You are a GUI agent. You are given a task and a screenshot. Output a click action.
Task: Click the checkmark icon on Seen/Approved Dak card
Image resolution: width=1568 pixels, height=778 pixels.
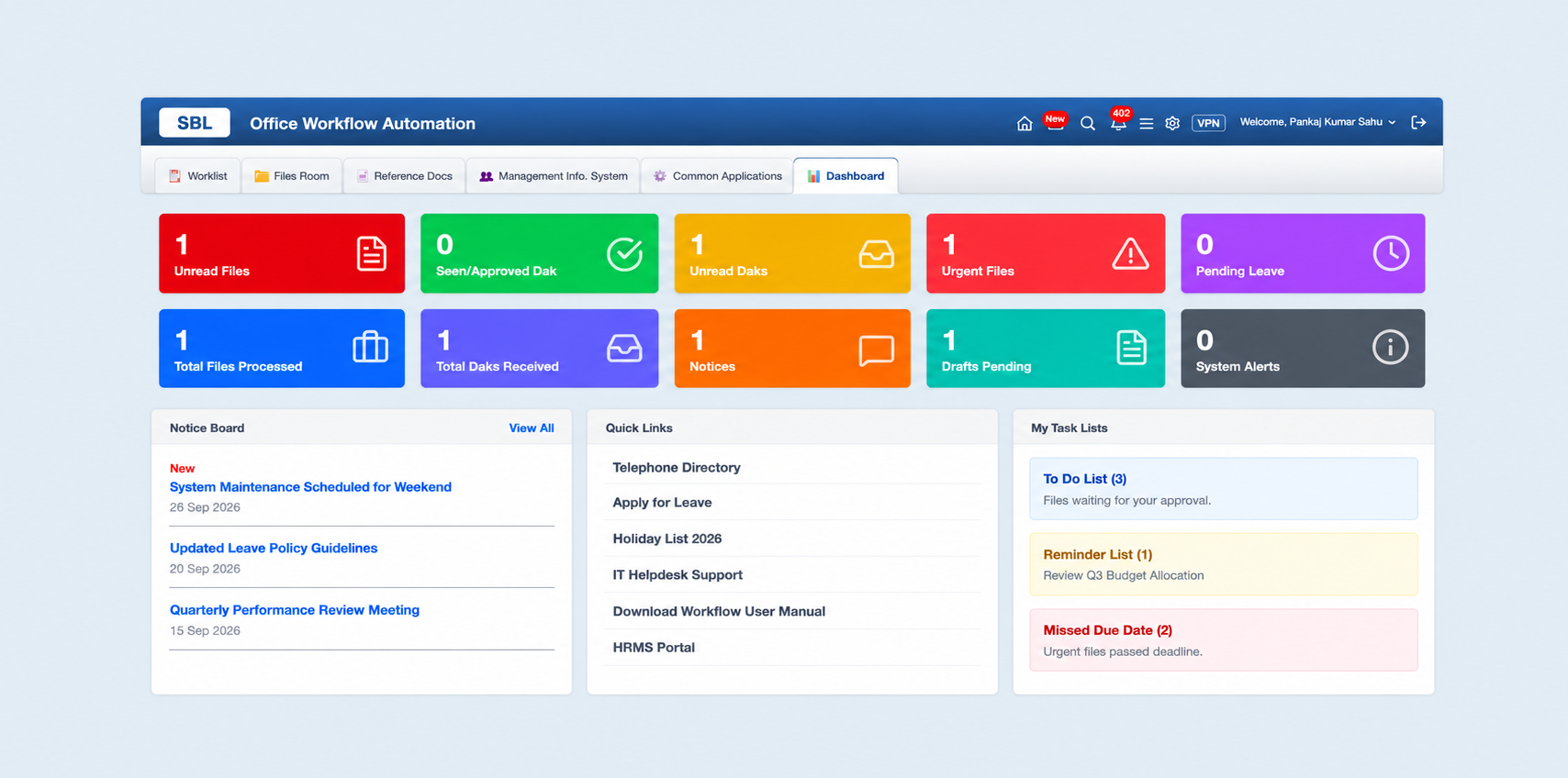coord(624,254)
